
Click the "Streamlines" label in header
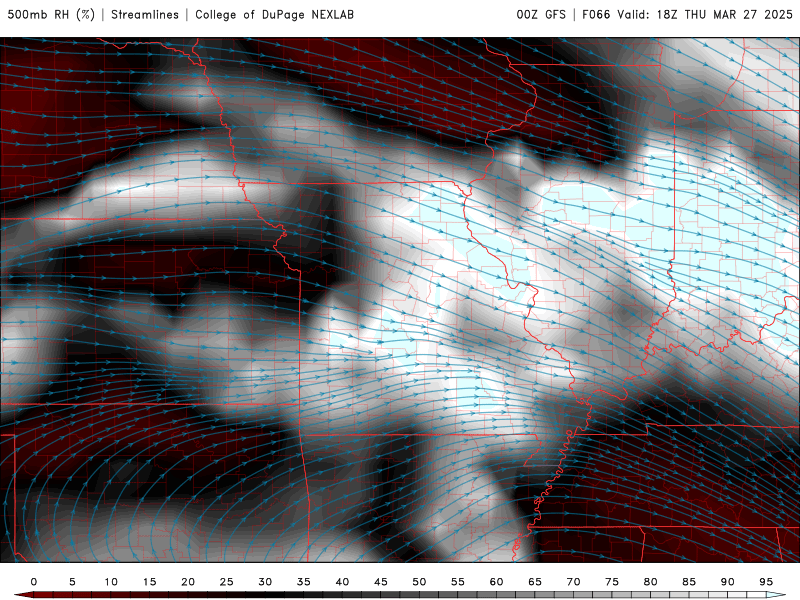(145, 15)
